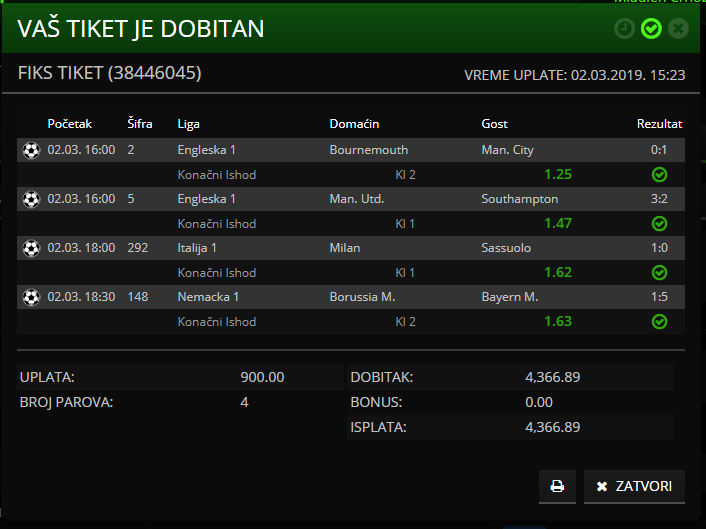
Task: Click green check next to odds 1.63
Action: pos(659,322)
